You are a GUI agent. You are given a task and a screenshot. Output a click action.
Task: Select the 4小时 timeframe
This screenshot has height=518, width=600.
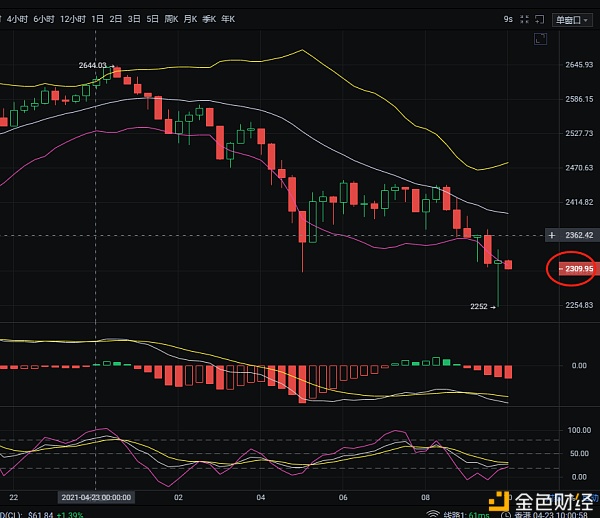(x=17, y=19)
